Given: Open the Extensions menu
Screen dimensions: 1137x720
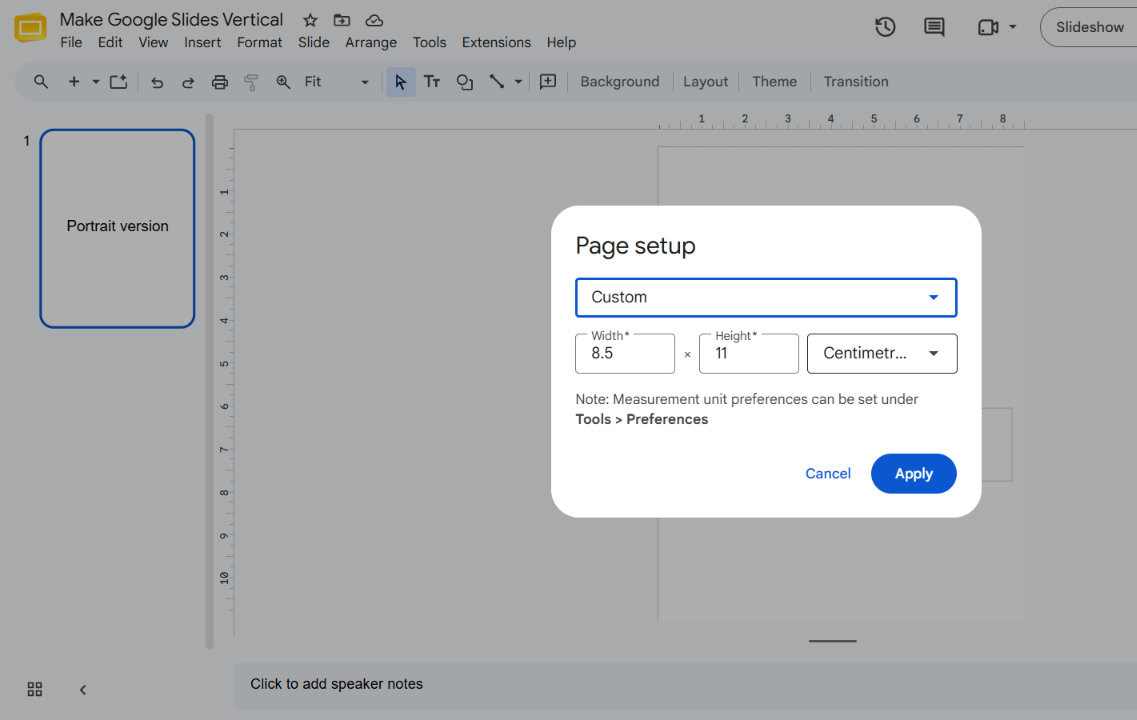Looking at the screenshot, I should coord(496,43).
